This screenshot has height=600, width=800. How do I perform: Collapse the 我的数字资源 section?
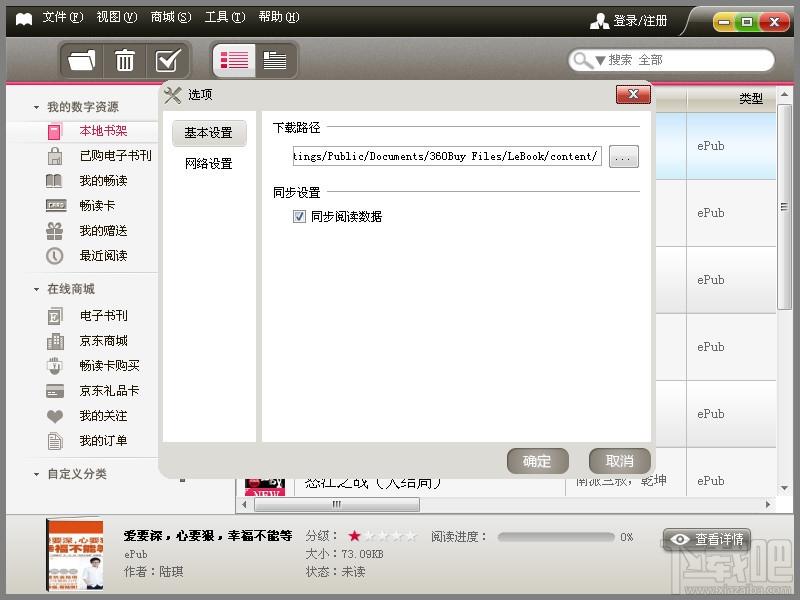point(36,107)
